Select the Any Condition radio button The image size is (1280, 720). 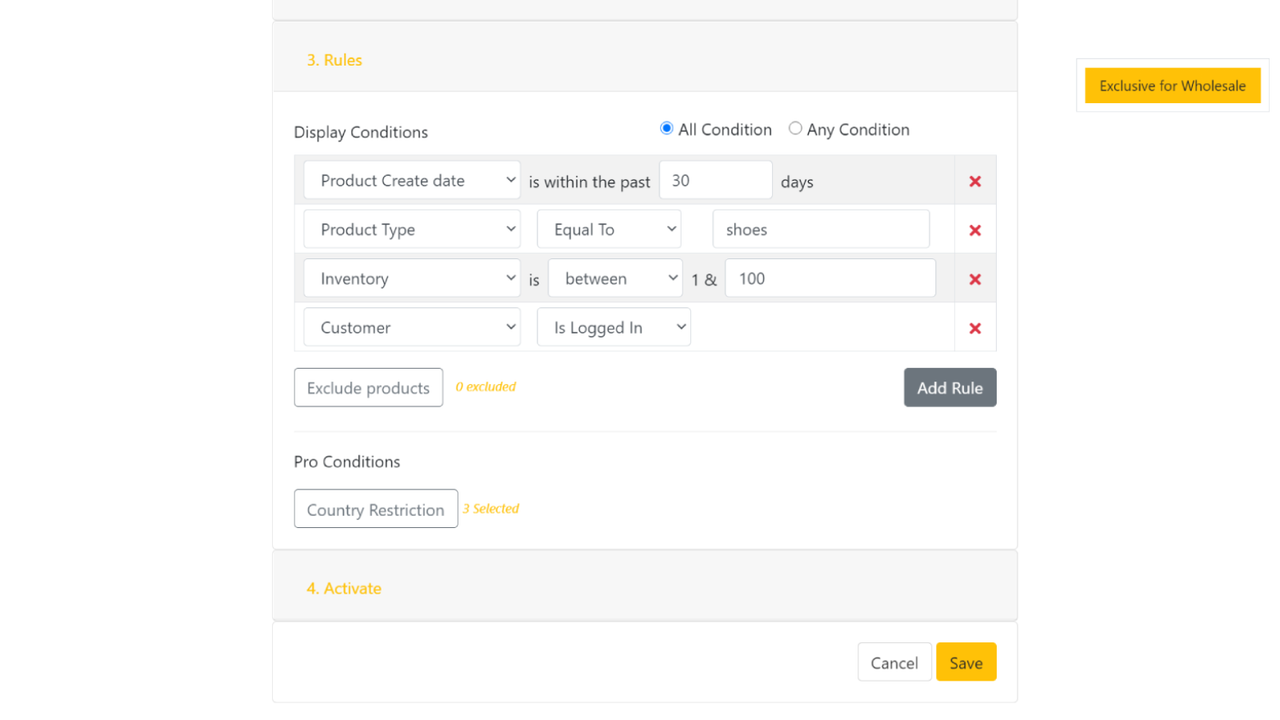(795, 128)
